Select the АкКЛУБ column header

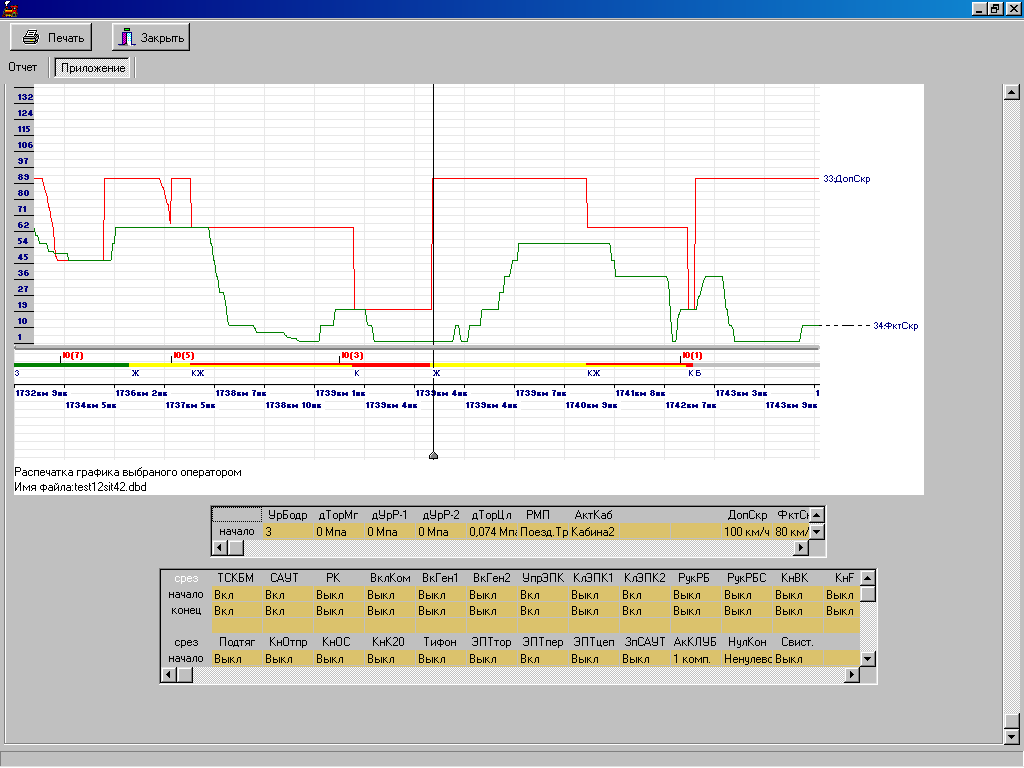(695, 642)
